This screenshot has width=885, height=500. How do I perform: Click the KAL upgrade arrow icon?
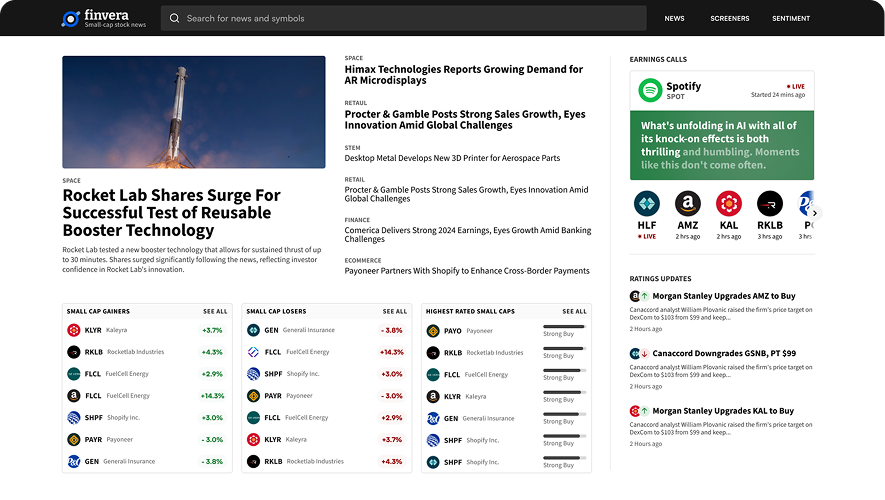645,411
